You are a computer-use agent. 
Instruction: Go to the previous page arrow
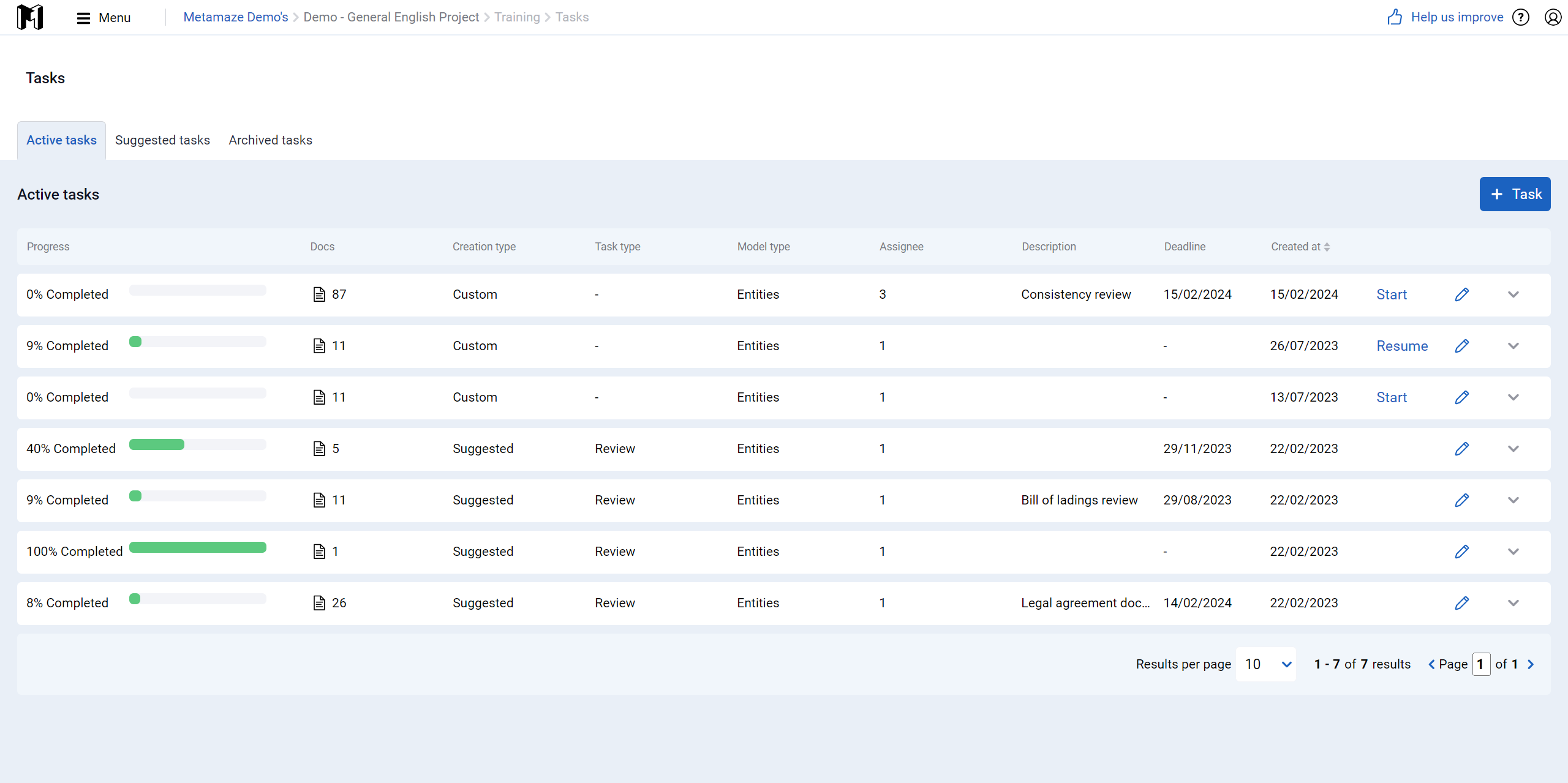[x=1431, y=664]
